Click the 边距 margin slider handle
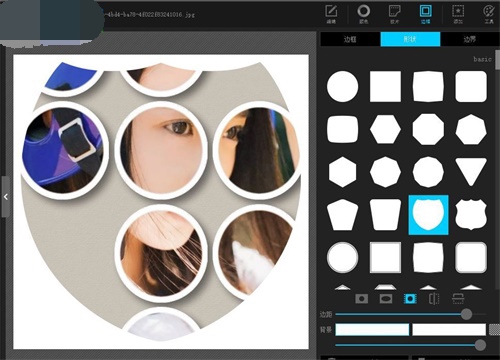This screenshot has width=500, height=360. tap(466, 314)
